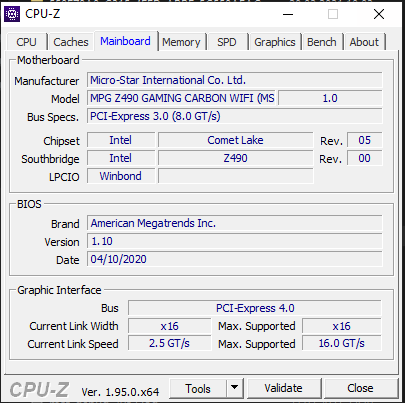The image size is (405, 403).
Task: Click the LPCIO value Winbond
Action: (121, 176)
